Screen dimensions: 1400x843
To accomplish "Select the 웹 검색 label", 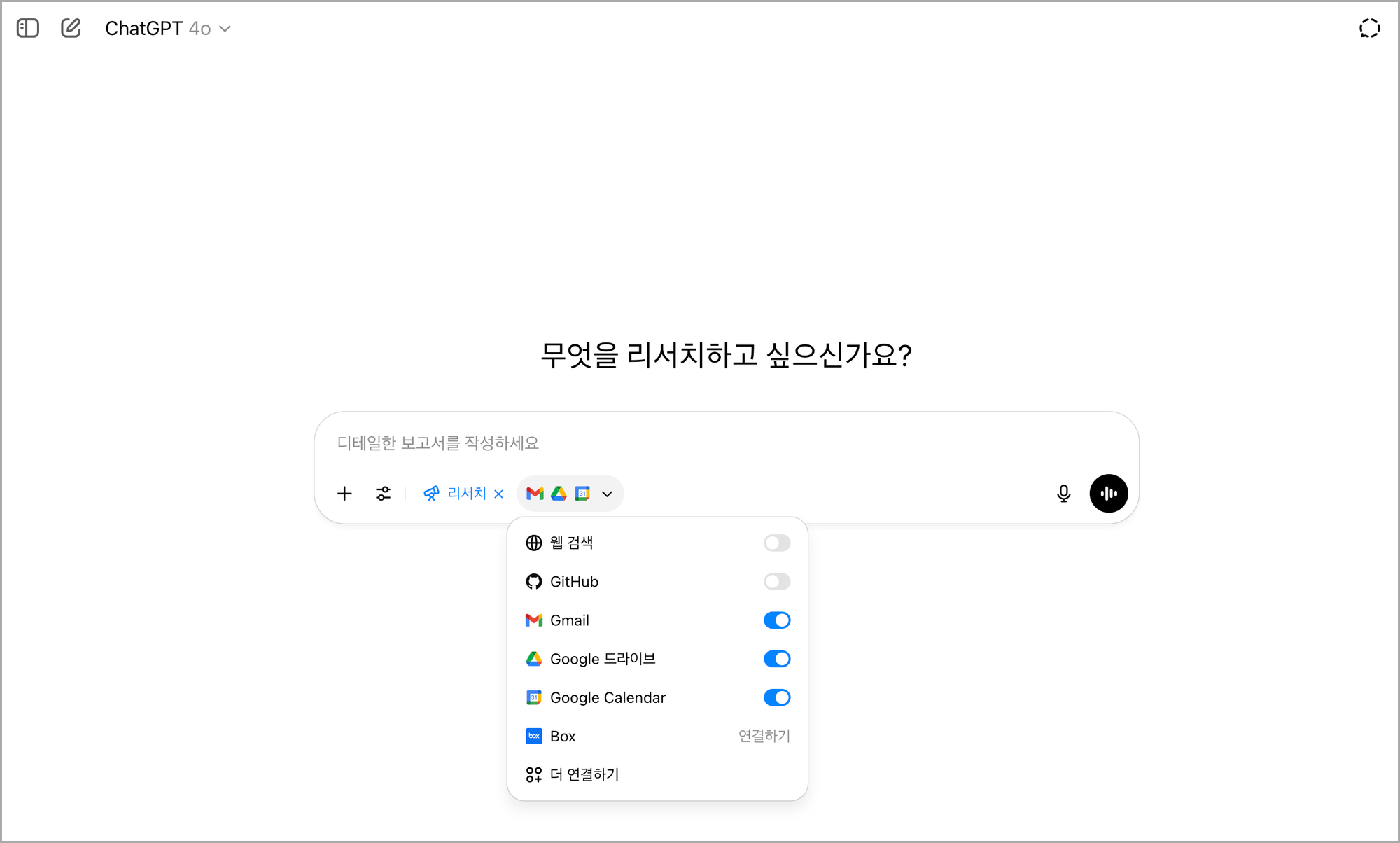I will (x=572, y=543).
